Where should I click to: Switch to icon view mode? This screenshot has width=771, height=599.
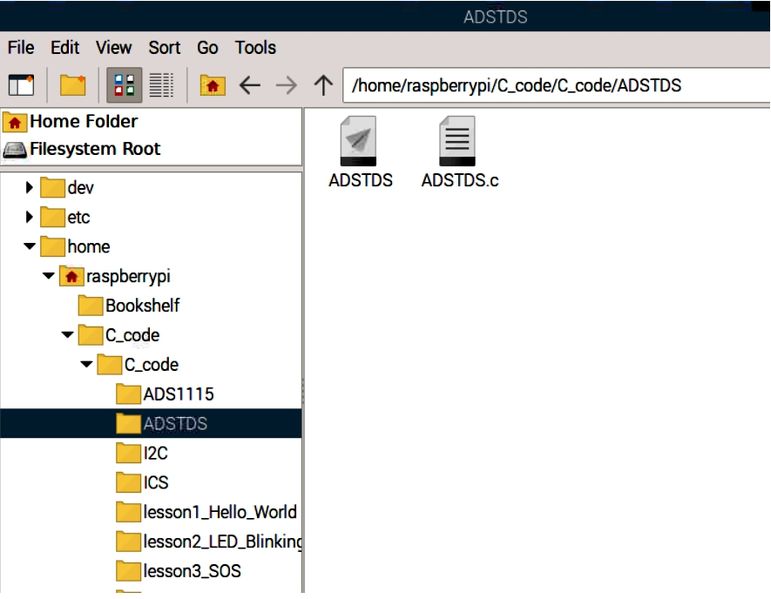[124, 86]
